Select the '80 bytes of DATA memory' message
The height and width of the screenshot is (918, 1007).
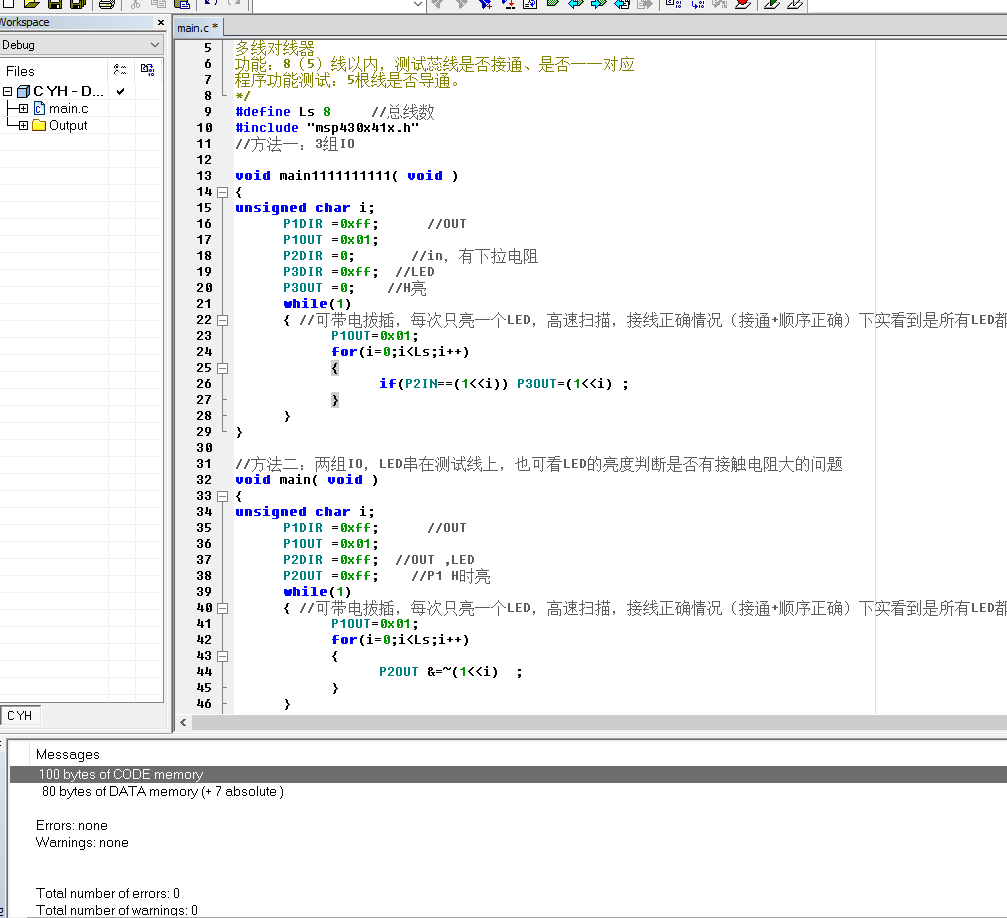click(162, 791)
